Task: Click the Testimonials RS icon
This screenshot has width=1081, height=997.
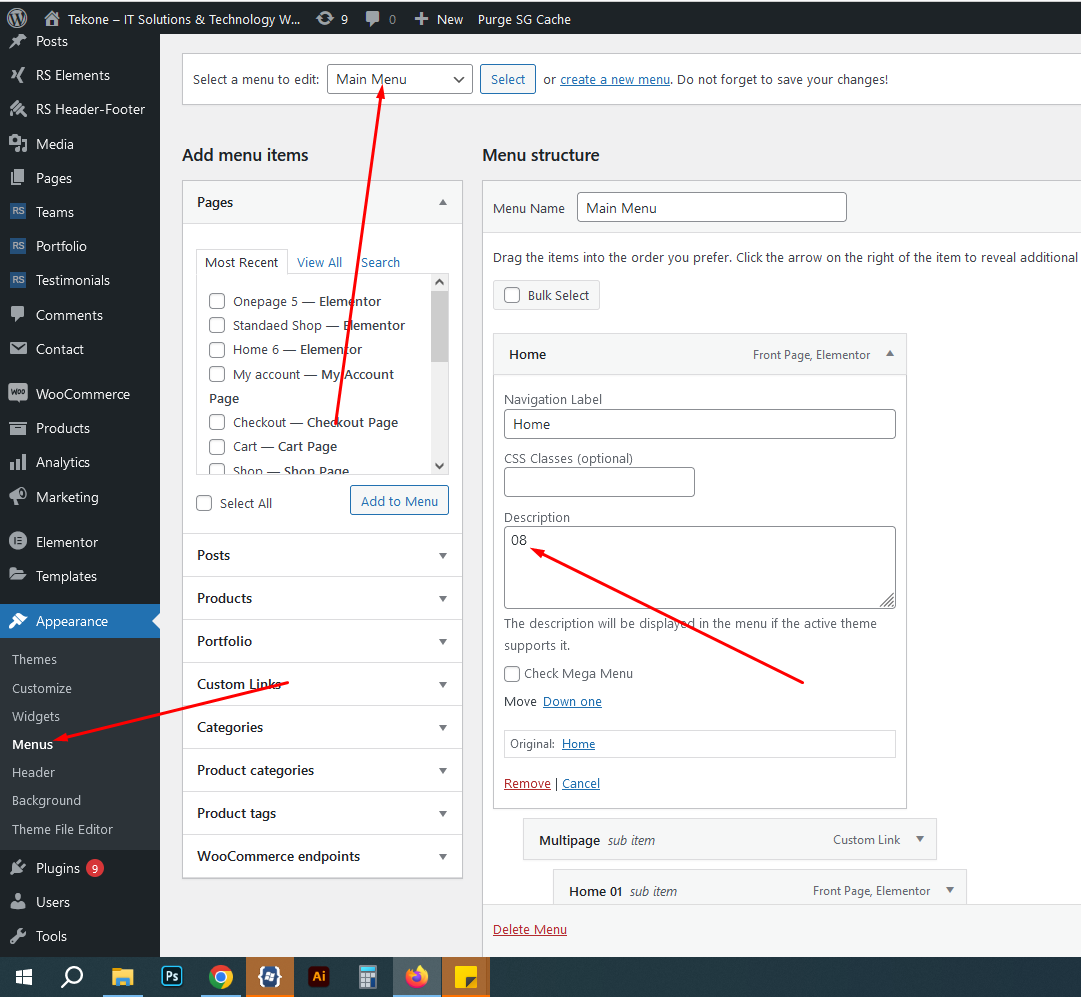Action: coord(18,279)
